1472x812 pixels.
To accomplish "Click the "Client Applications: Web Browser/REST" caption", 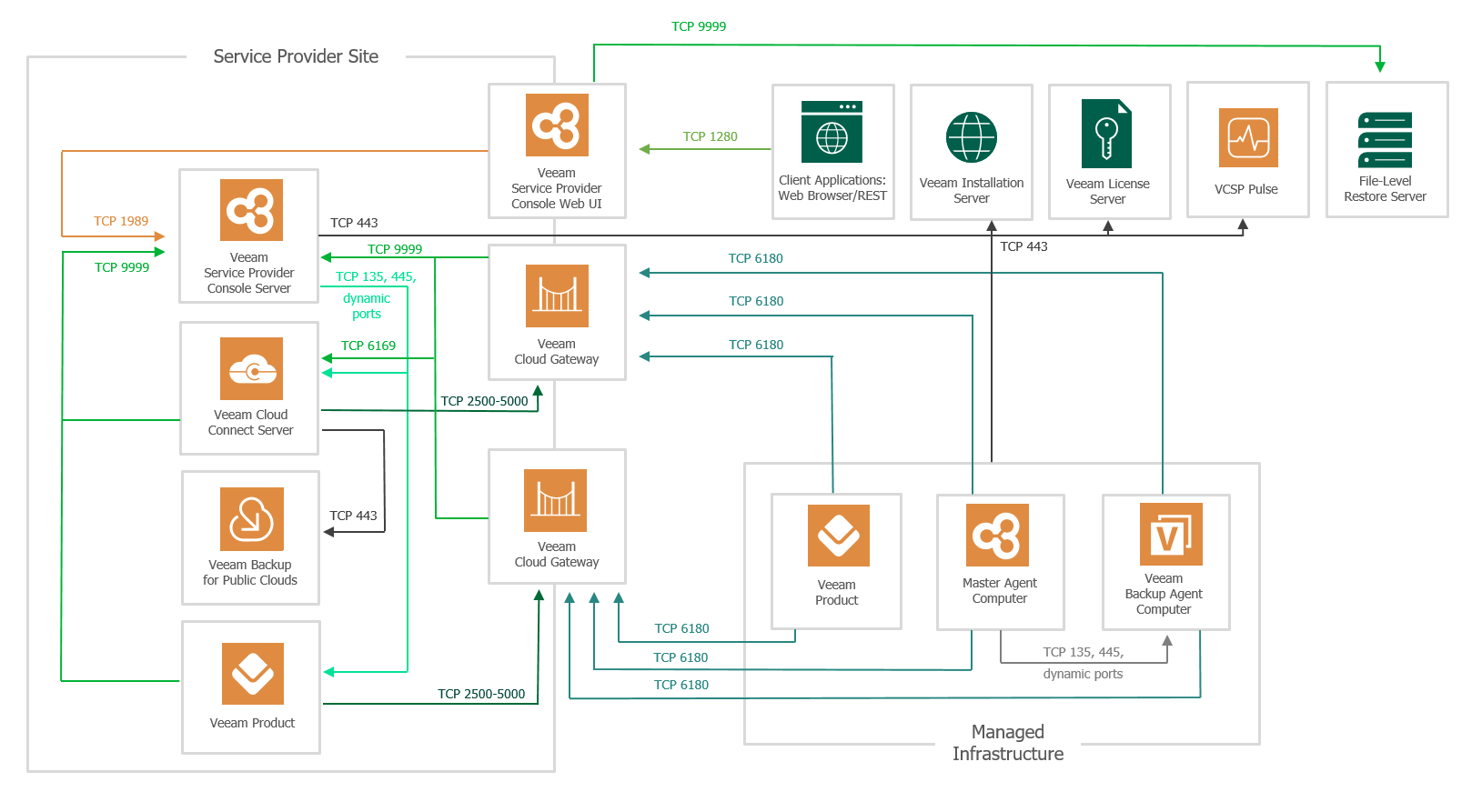I will point(832,188).
